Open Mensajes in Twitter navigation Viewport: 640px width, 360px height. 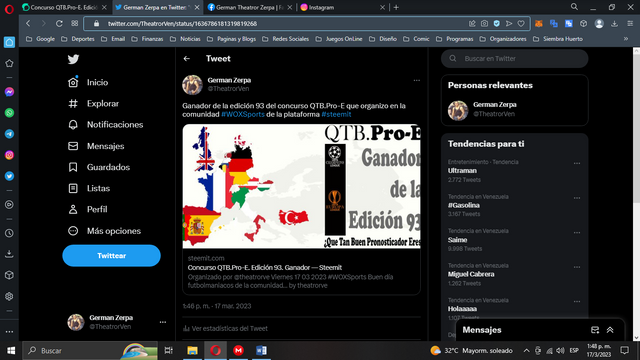point(96,146)
